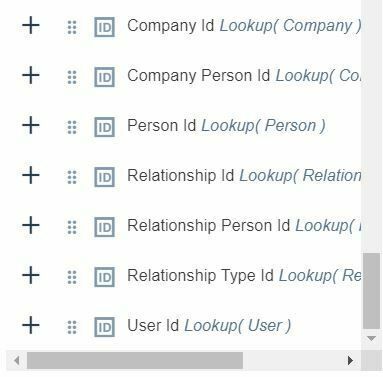Grab the drag handle of Company Id row
Image resolution: width=383 pixels, height=377 pixels.
pos(72,27)
